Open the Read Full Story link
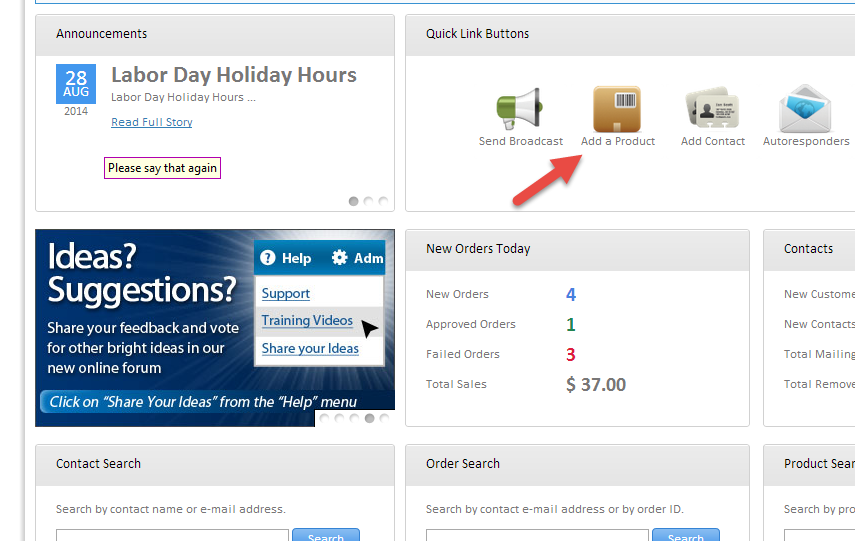 pos(152,122)
